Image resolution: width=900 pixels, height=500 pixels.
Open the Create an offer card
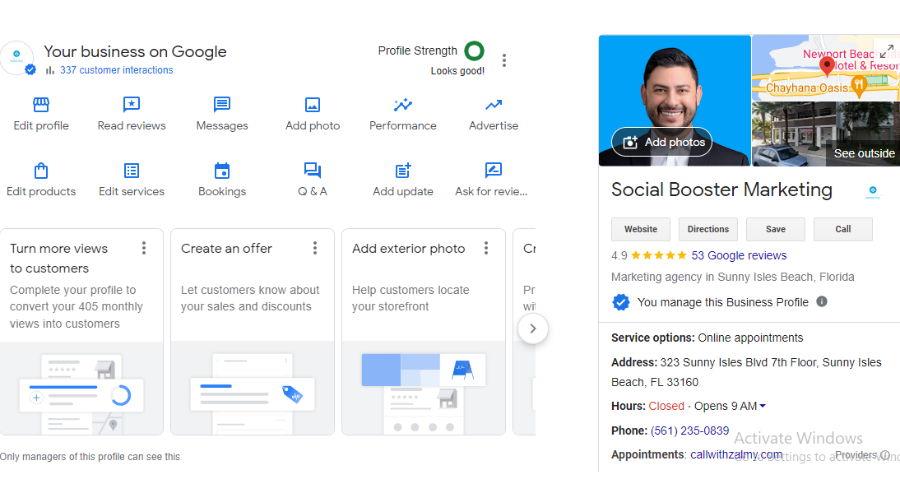(253, 331)
